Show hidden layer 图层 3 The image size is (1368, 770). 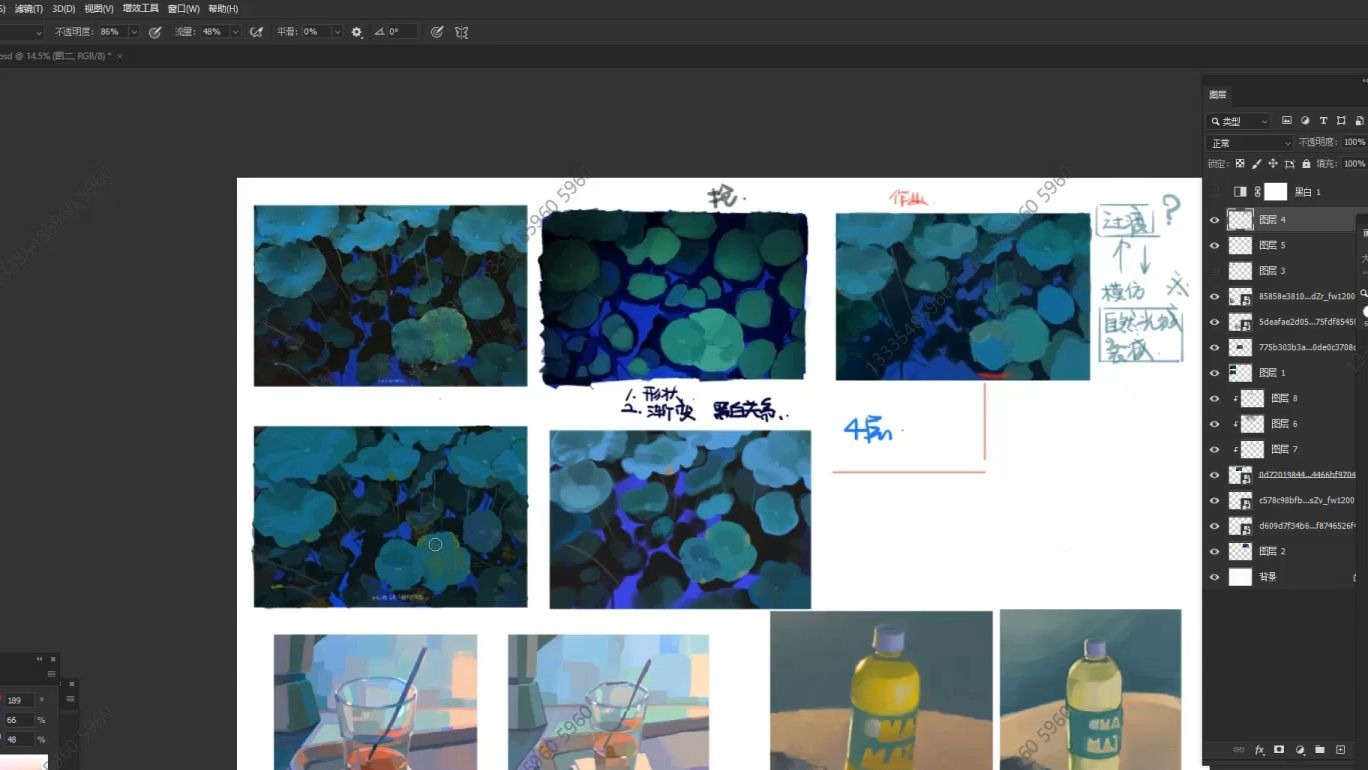click(1214, 271)
